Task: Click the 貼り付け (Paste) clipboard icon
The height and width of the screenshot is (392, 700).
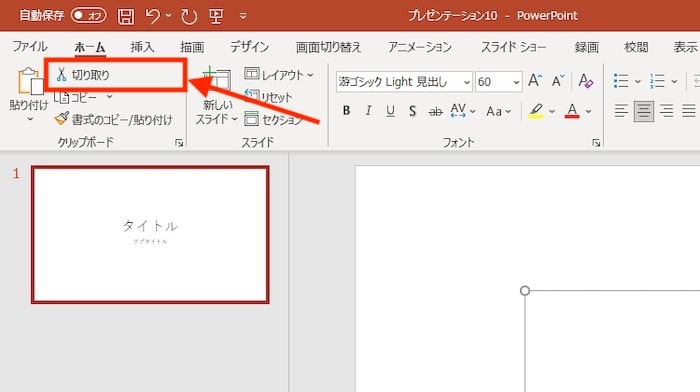Action: (x=29, y=81)
